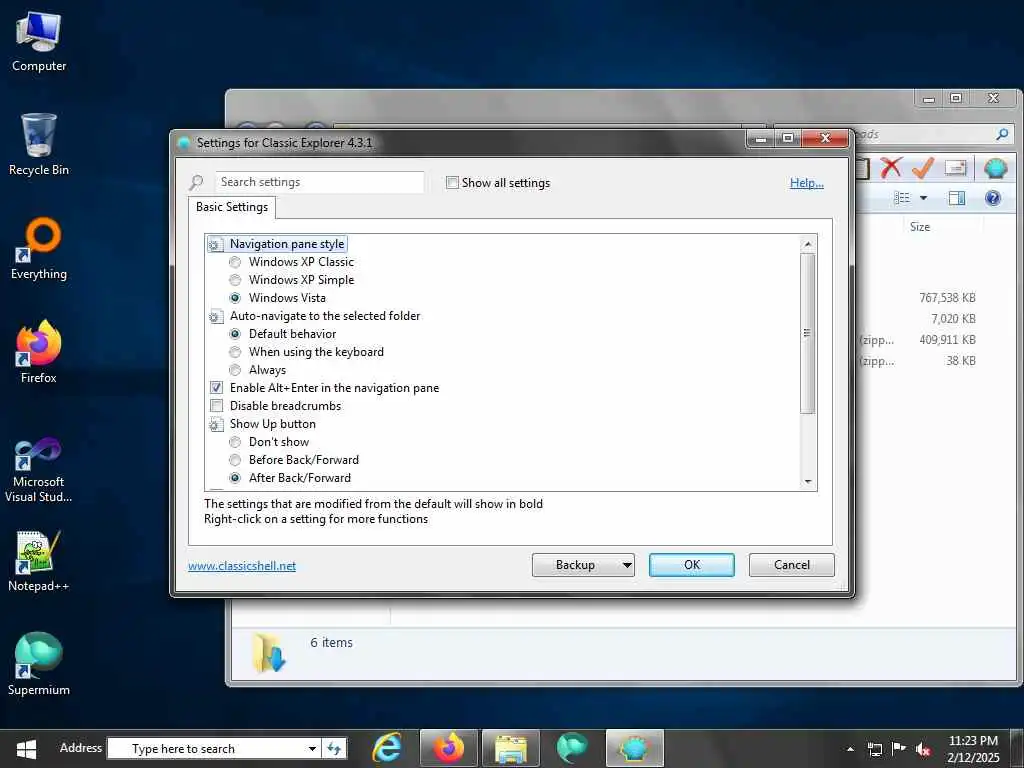Open File Explorer taskbar button

(x=511, y=748)
